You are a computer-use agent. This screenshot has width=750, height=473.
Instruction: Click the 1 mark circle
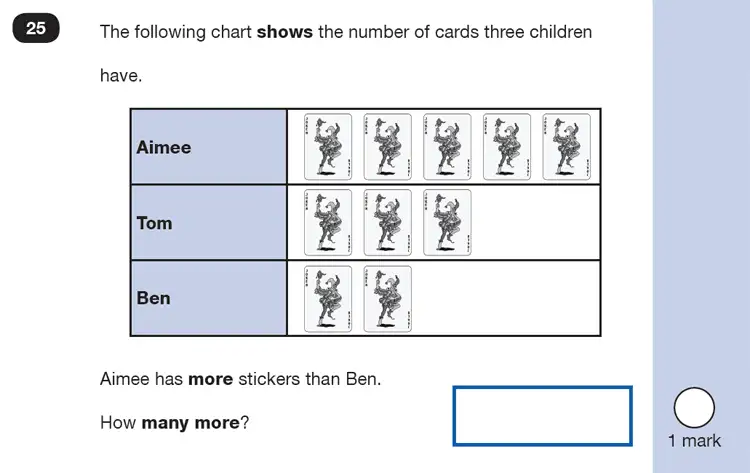[694, 407]
